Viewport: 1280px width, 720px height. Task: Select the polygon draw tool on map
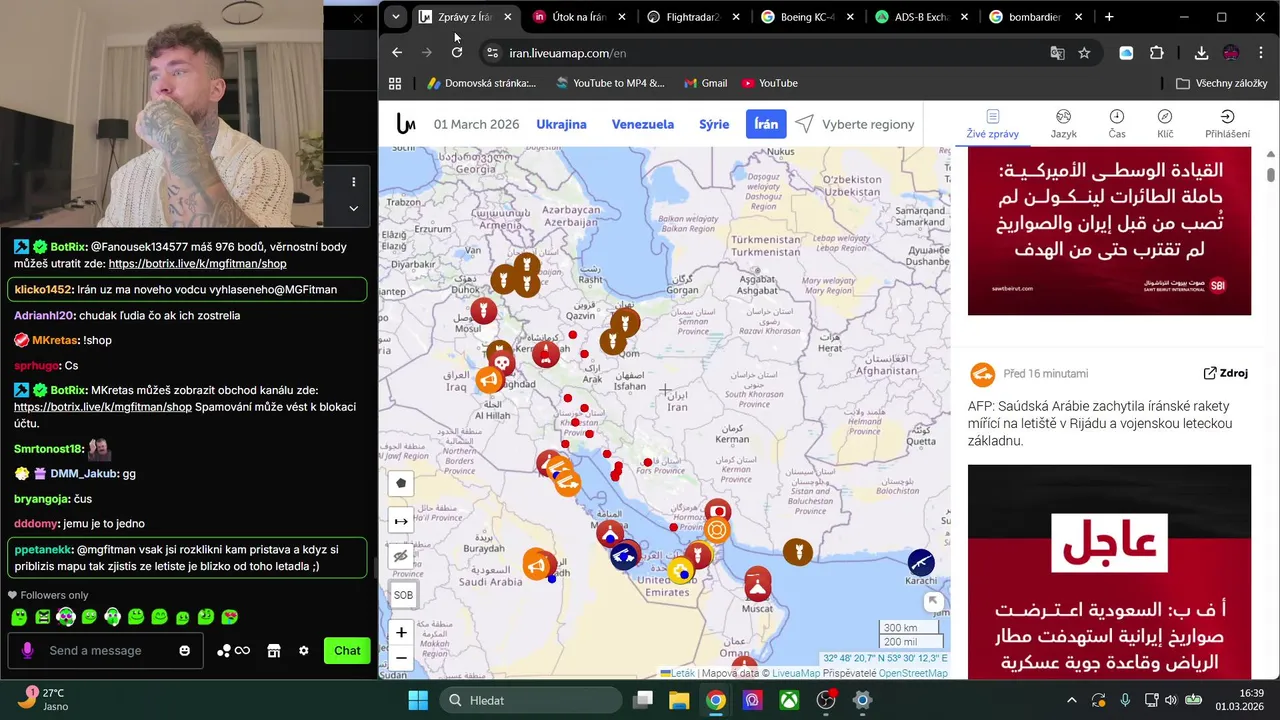[401, 483]
